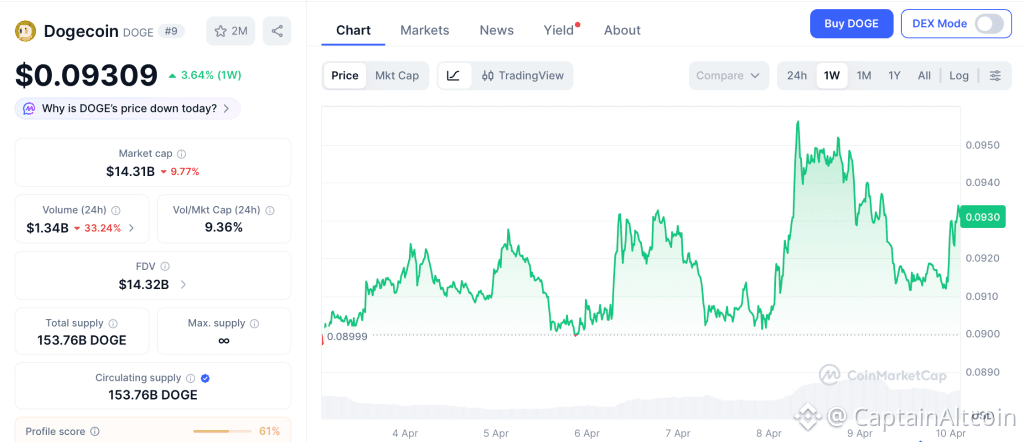Click the share icon next to Dogecoin

pos(277,31)
